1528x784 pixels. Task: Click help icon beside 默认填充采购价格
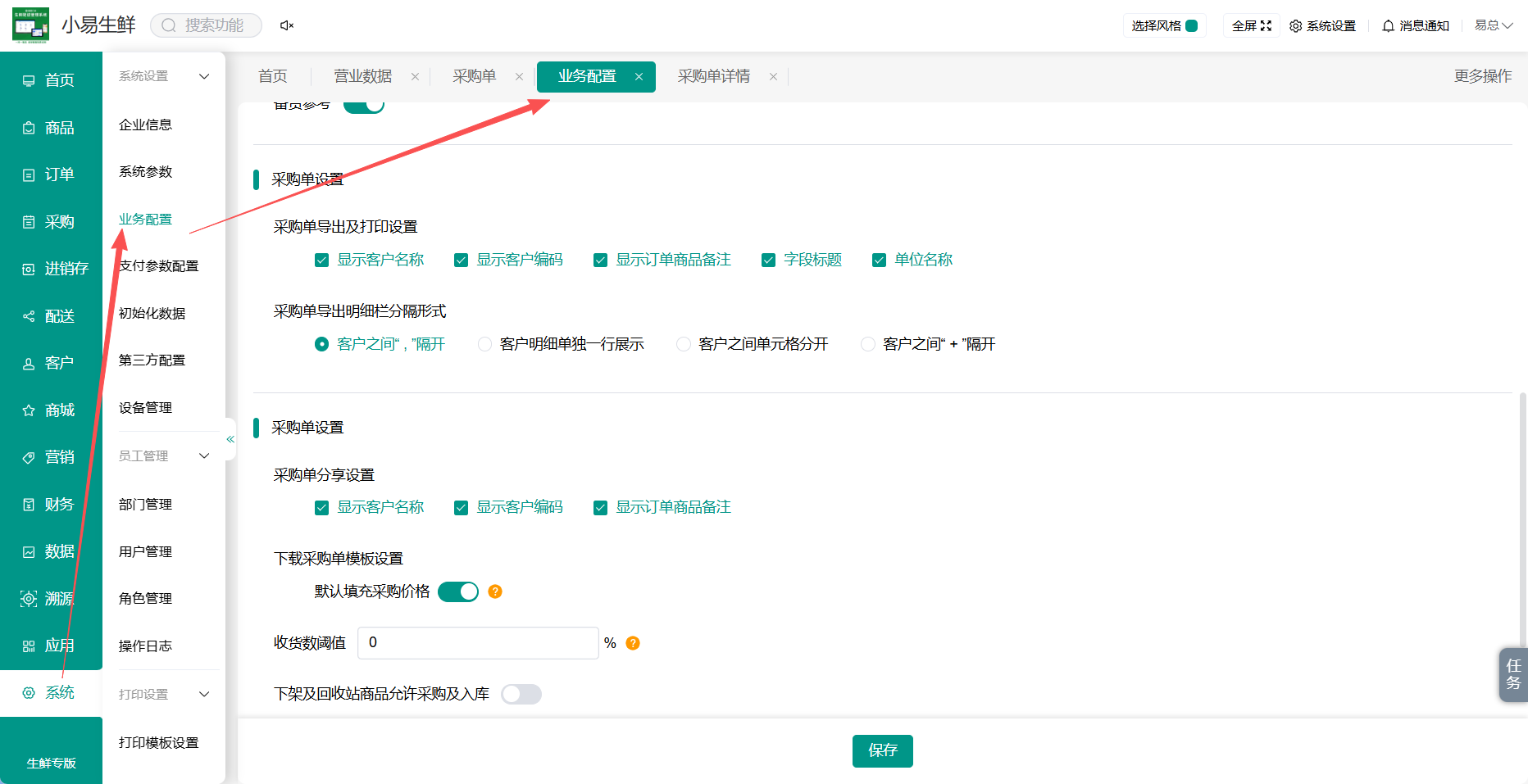(x=495, y=591)
